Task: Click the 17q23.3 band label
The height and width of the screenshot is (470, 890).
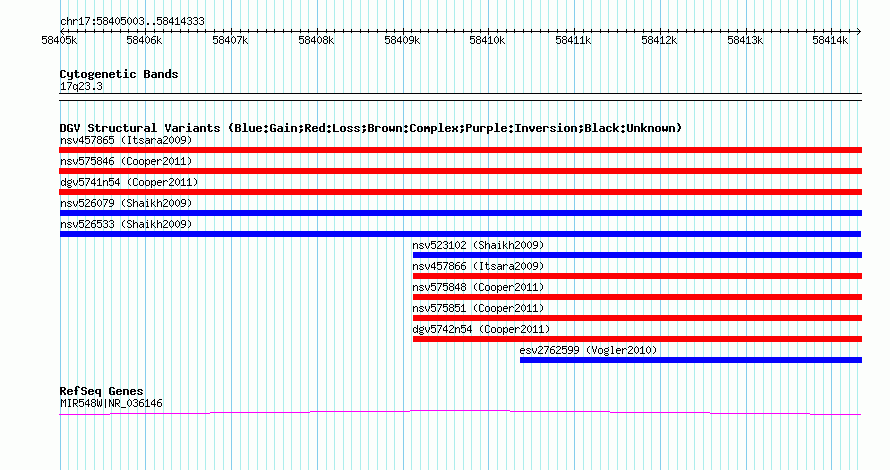Action: pos(81,86)
